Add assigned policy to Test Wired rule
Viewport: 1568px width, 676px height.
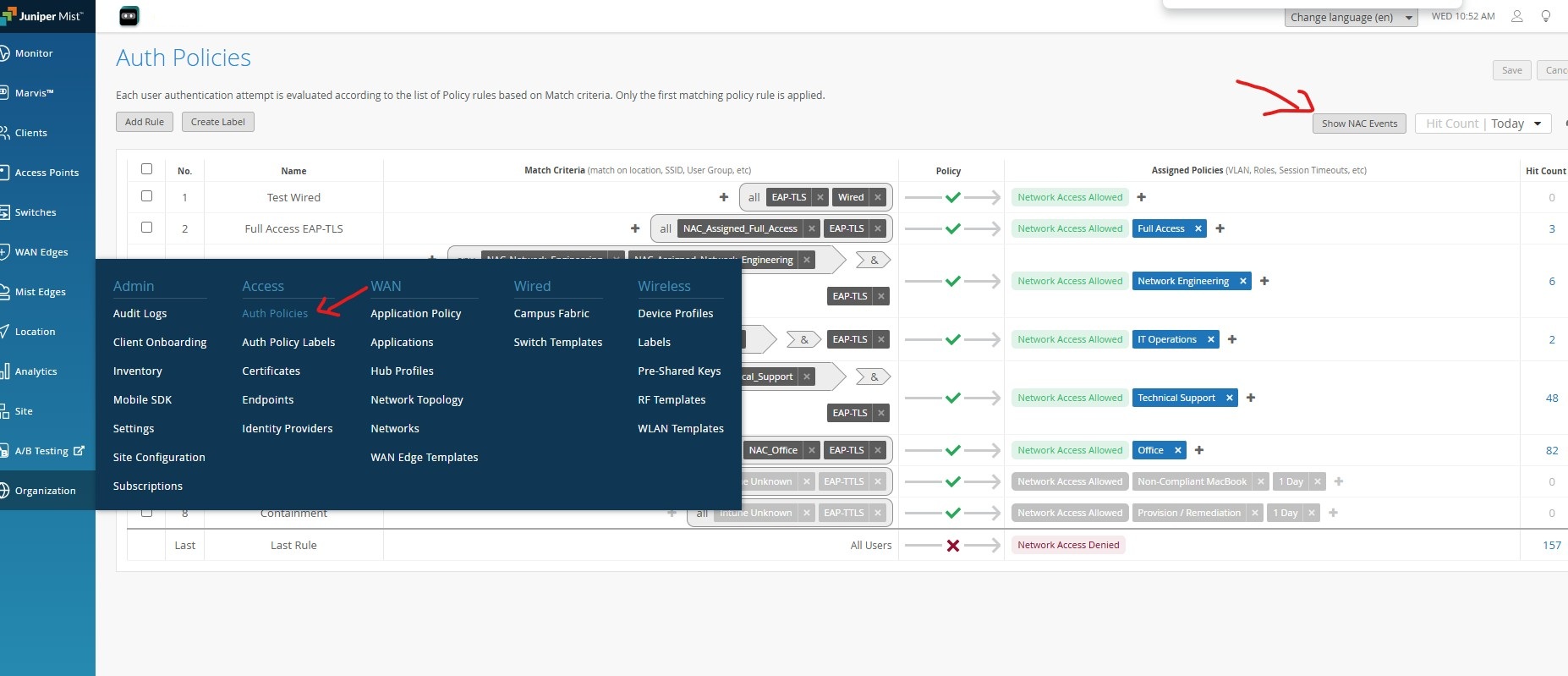(1142, 197)
